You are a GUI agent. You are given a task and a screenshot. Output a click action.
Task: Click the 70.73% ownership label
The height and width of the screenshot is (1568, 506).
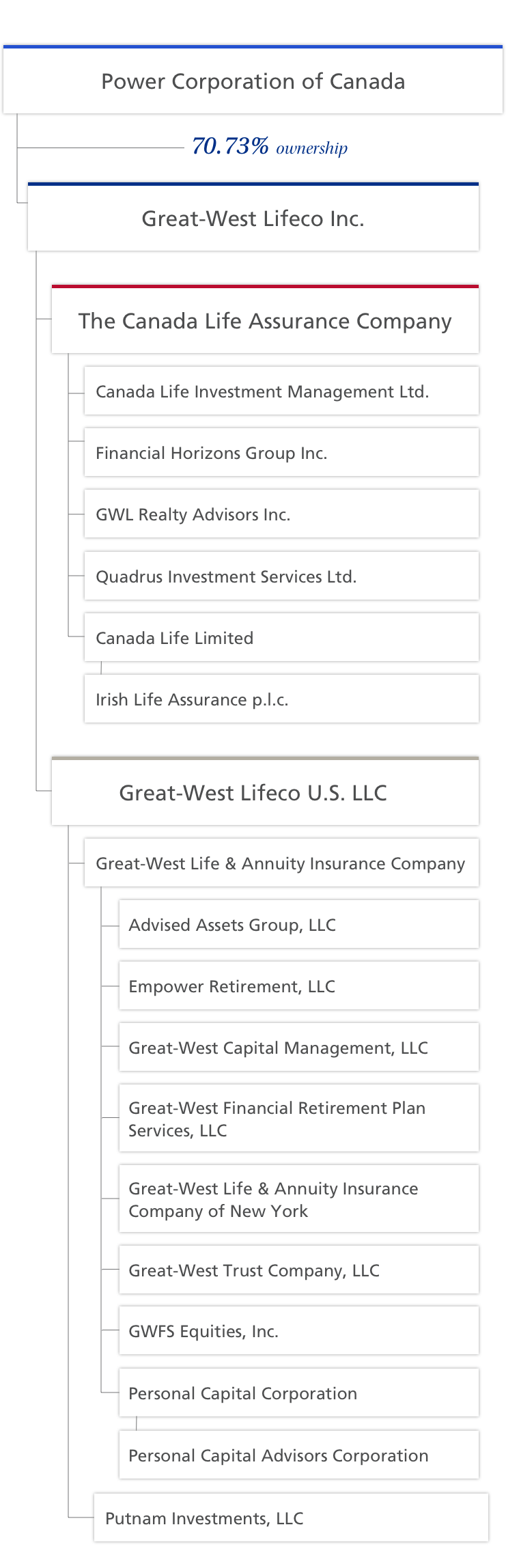click(x=270, y=146)
